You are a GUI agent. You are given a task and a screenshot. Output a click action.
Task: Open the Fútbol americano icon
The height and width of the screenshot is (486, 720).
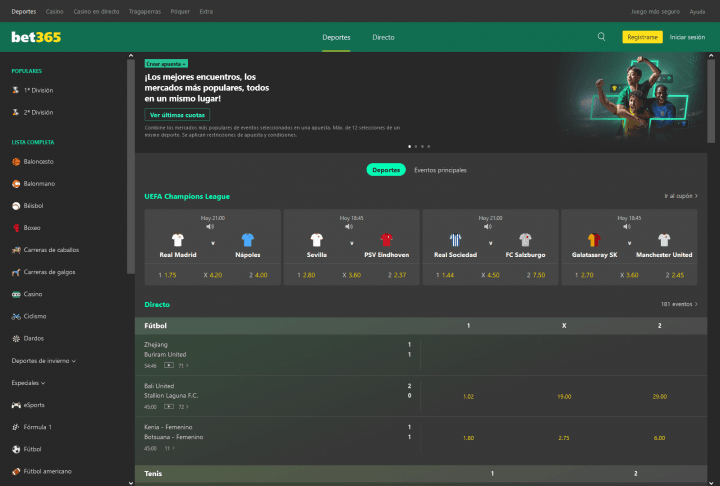click(x=16, y=471)
